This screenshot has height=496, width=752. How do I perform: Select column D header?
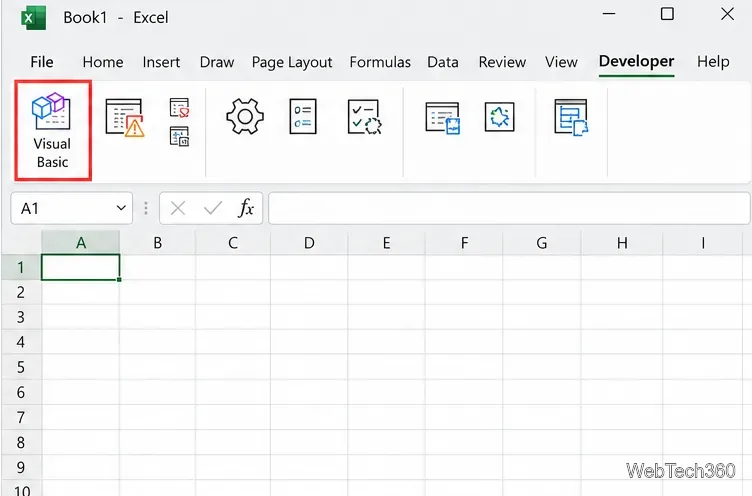309,243
